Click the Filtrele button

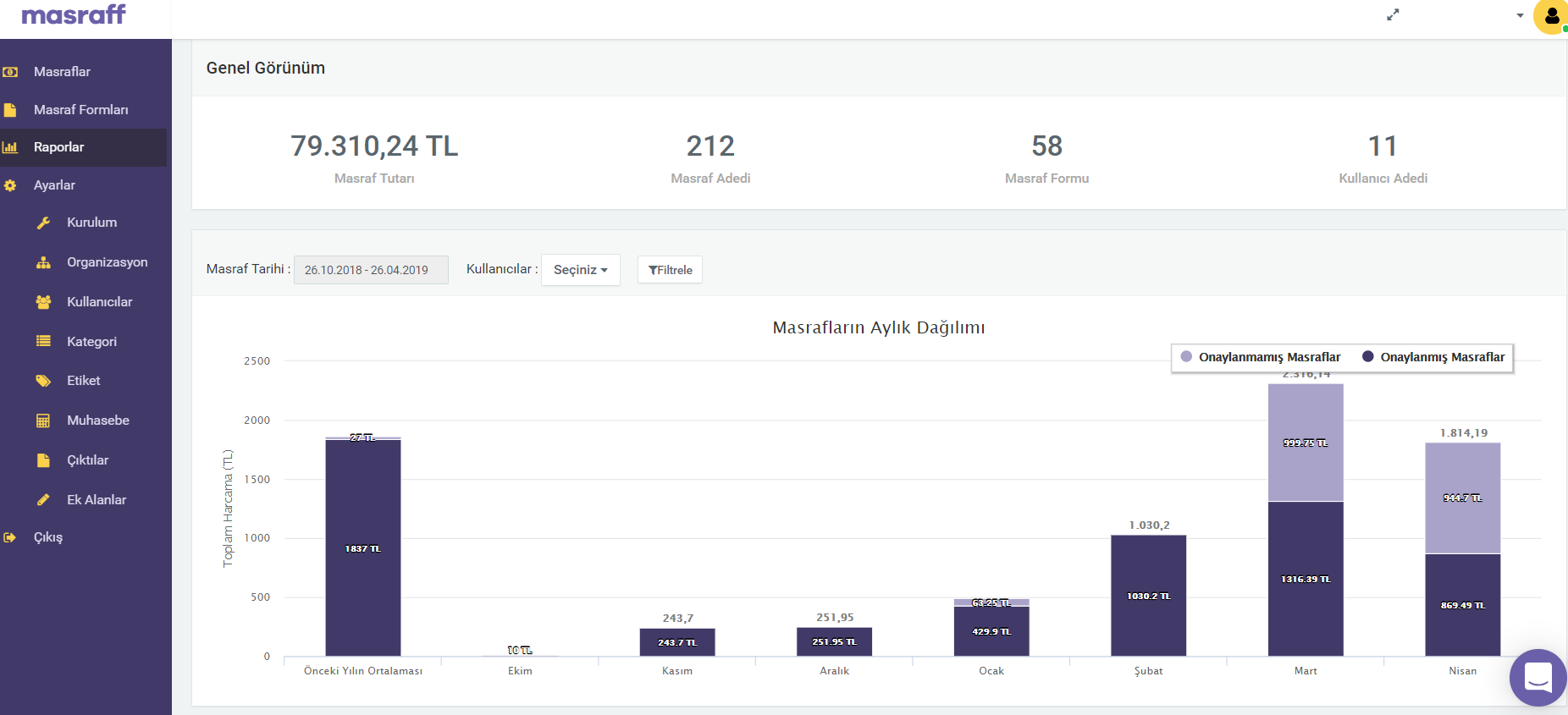click(670, 270)
